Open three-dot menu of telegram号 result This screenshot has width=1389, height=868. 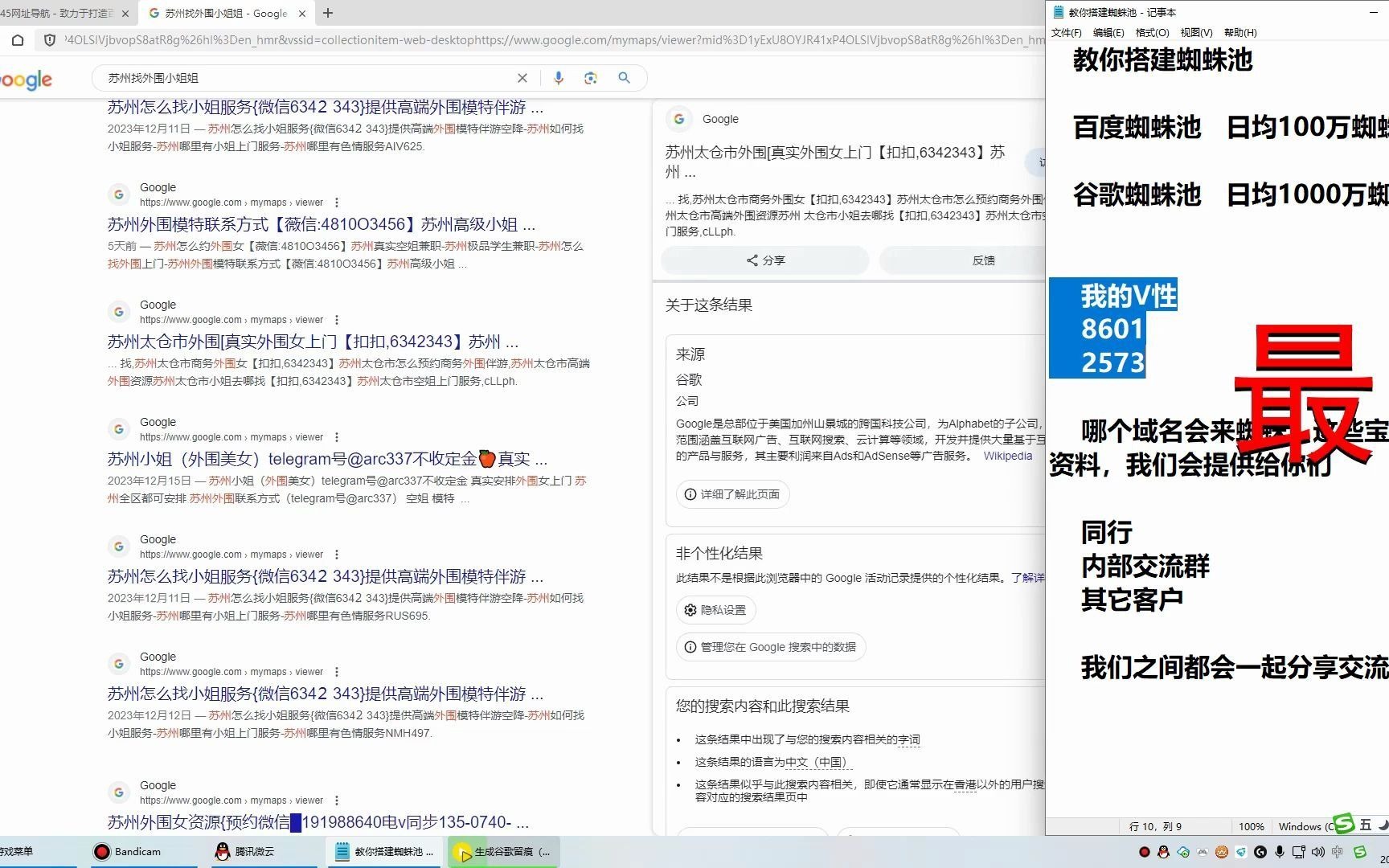pyautogui.click(x=337, y=437)
